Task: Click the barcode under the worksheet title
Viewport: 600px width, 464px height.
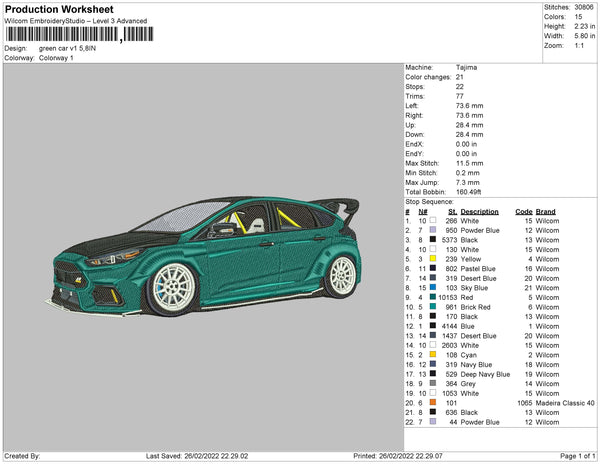Action: (62, 33)
